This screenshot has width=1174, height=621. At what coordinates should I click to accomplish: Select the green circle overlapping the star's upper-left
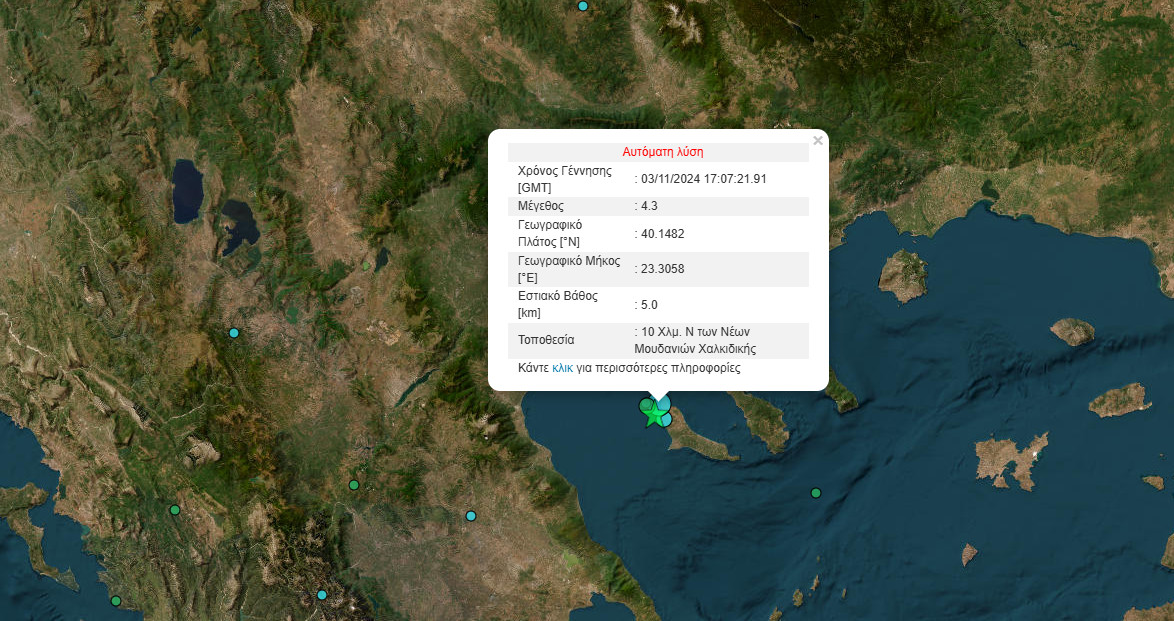(x=647, y=405)
